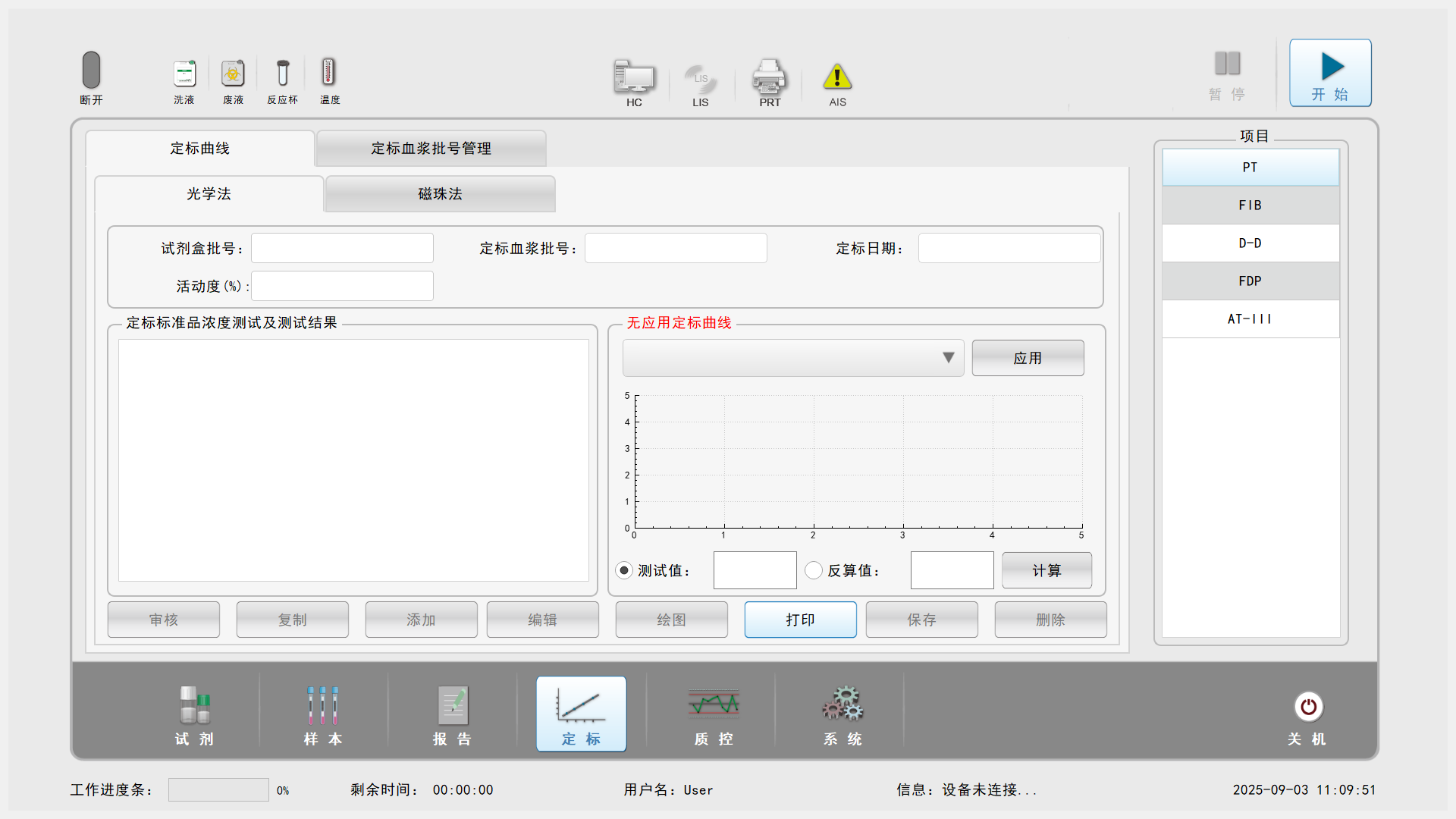Select the 反算值 radio button

[814, 570]
